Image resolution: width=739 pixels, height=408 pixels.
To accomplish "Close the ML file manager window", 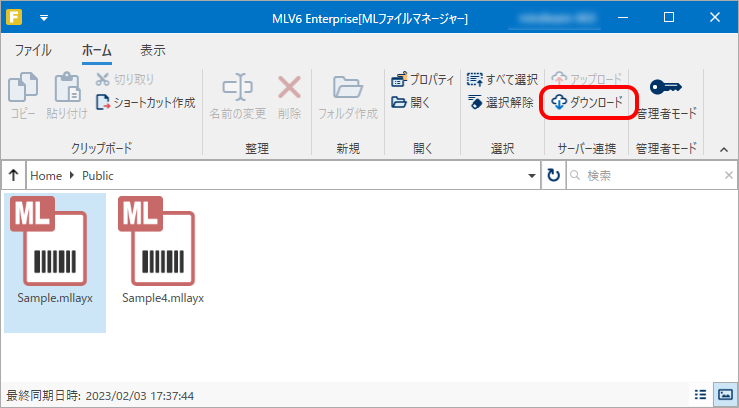I will pos(714,17).
